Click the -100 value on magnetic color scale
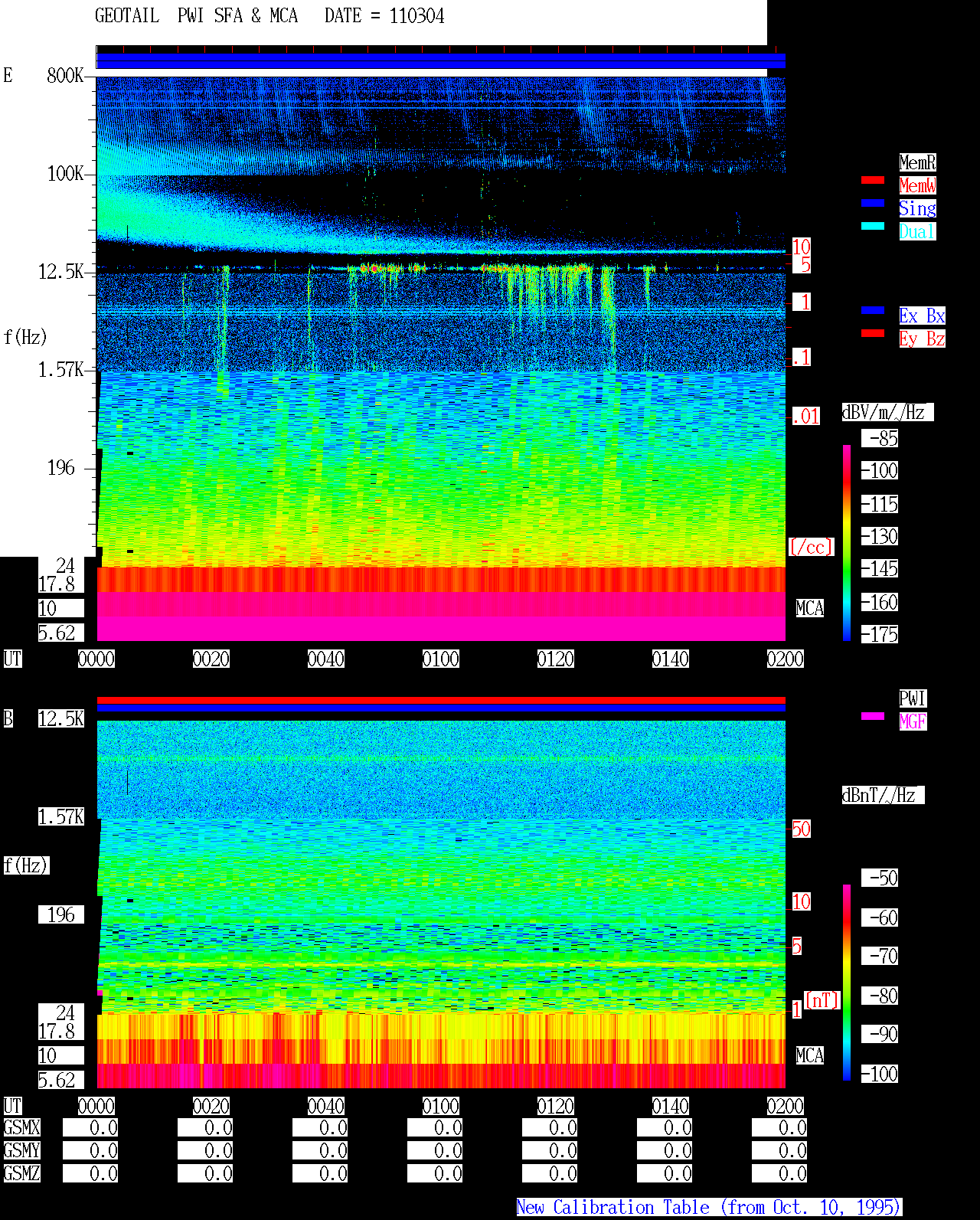This screenshot has height=1220, width=980. click(x=880, y=1074)
